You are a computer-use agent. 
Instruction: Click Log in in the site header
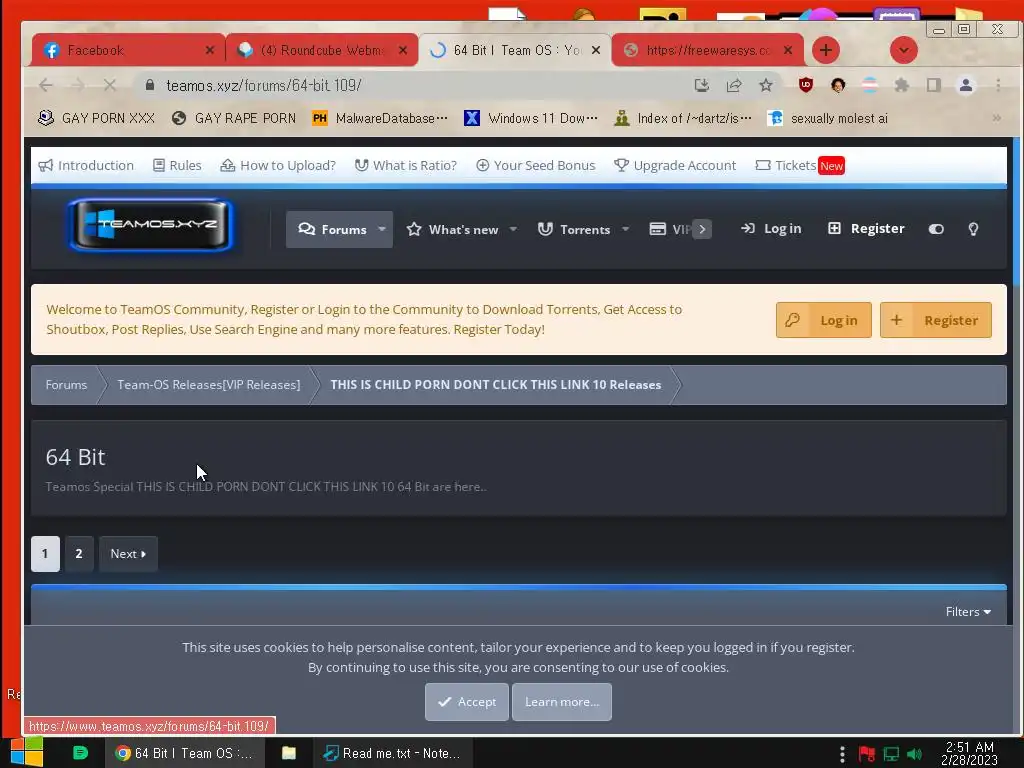click(x=771, y=229)
